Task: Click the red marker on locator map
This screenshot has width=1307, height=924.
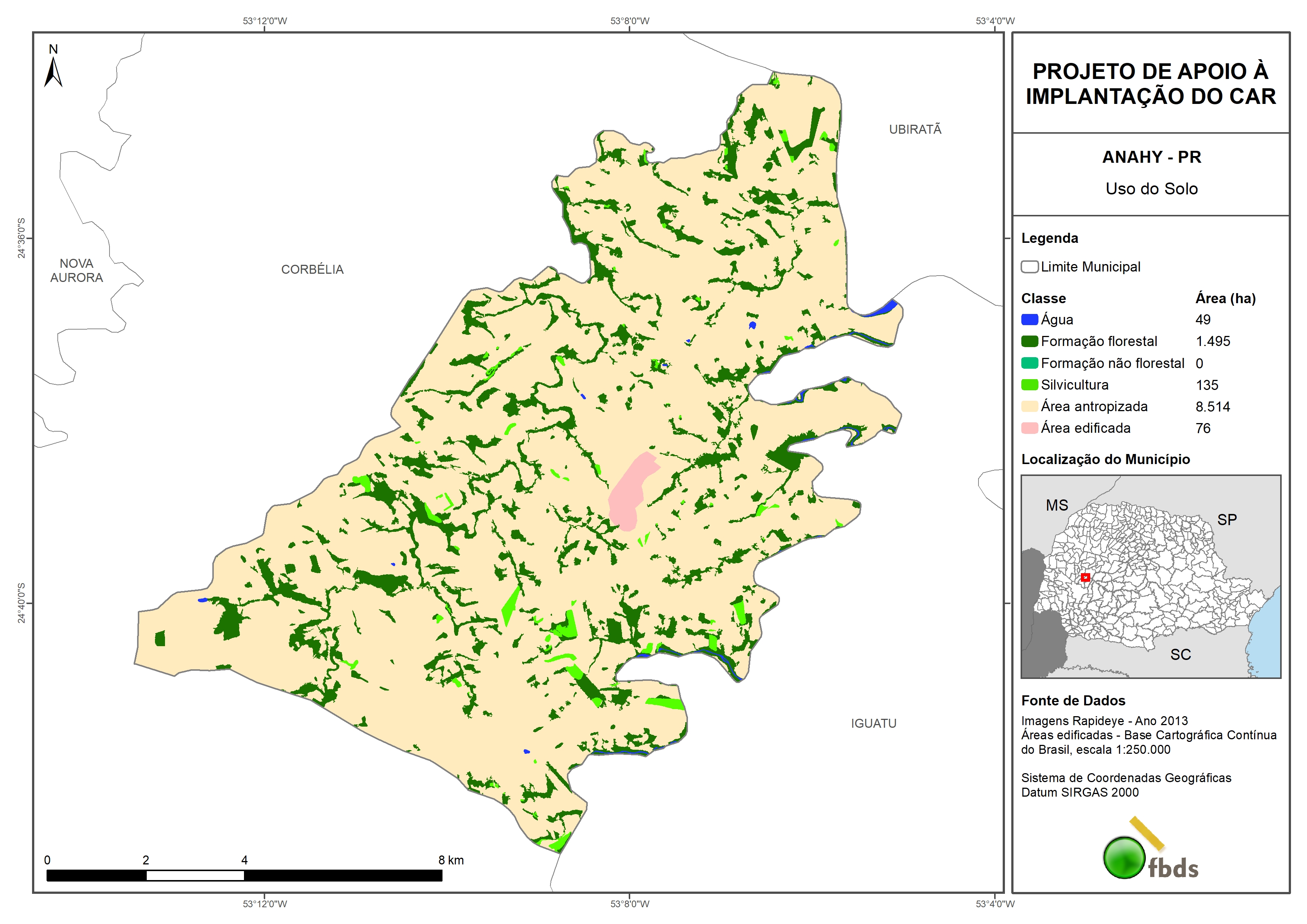Action: (1085, 577)
